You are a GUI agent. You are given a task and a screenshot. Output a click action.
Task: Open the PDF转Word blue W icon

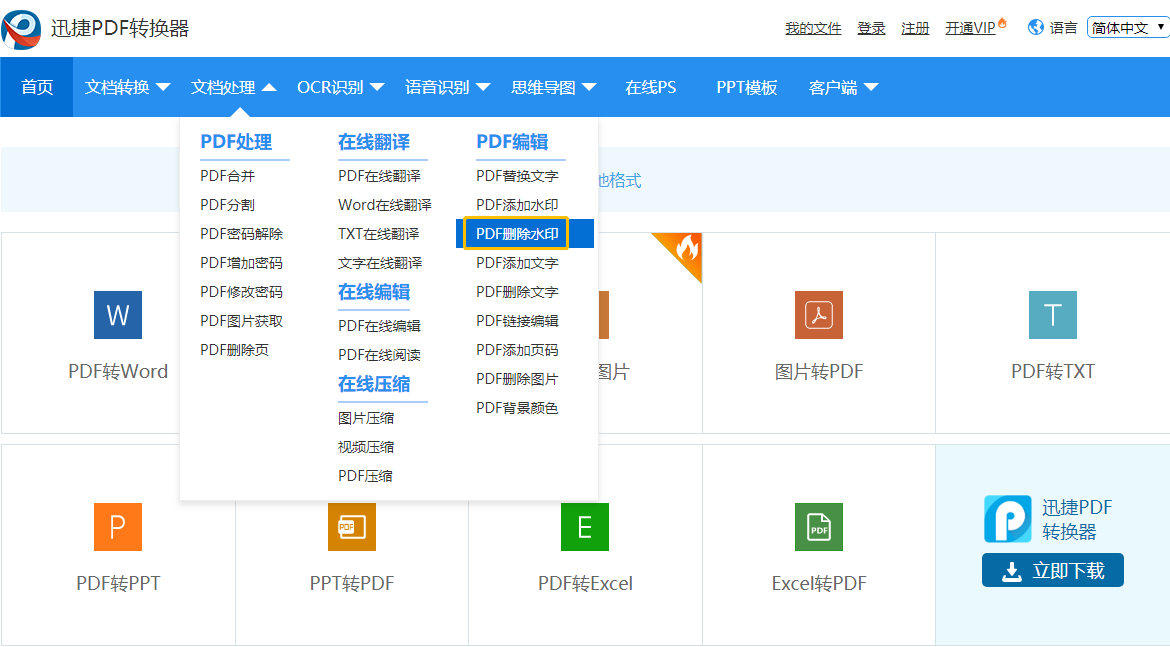coord(118,315)
